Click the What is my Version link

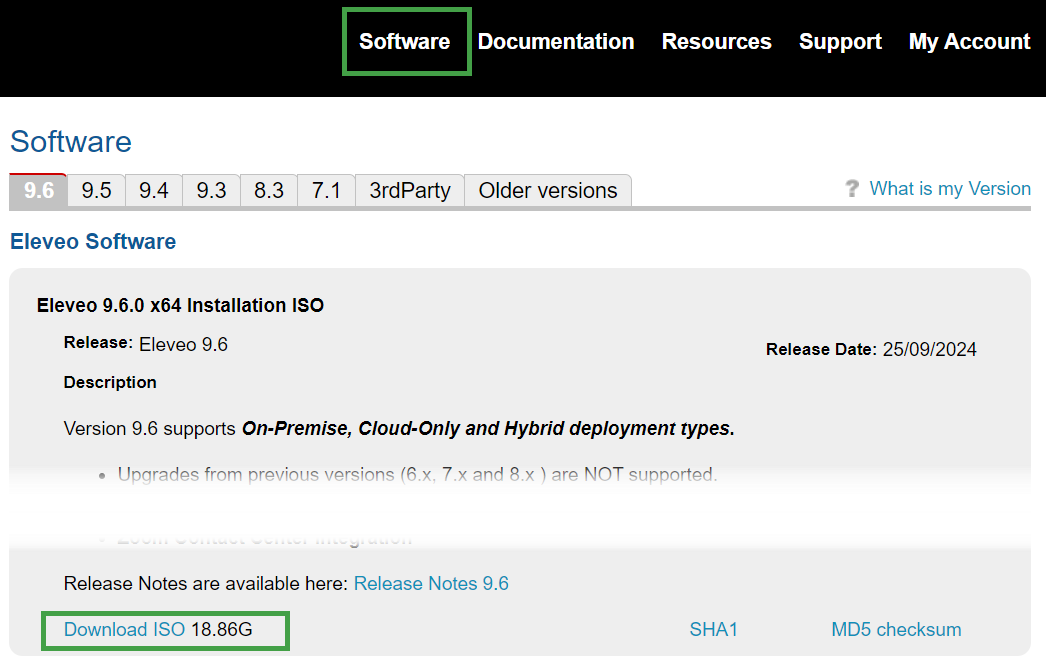(949, 189)
